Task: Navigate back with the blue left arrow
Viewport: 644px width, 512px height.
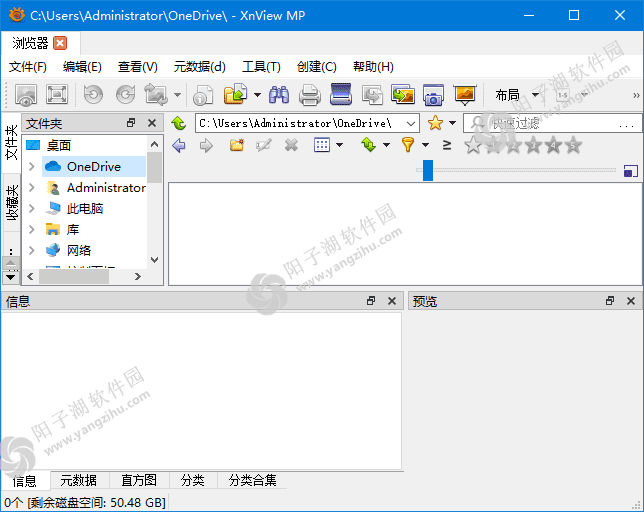Action: point(179,145)
